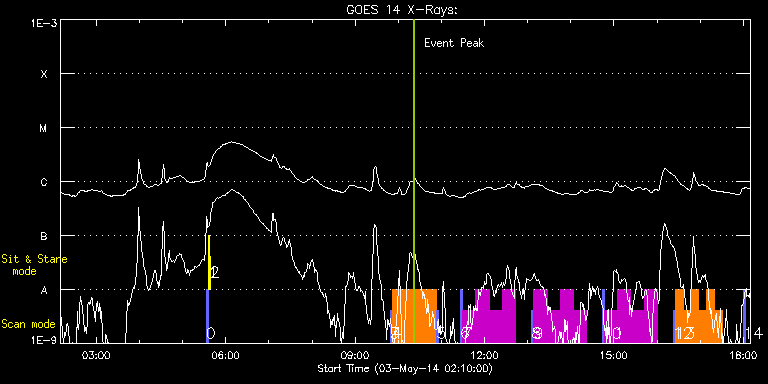The height and width of the screenshot is (384, 768).
Task: Click the "C" flare class axis label
Action: 44,182
